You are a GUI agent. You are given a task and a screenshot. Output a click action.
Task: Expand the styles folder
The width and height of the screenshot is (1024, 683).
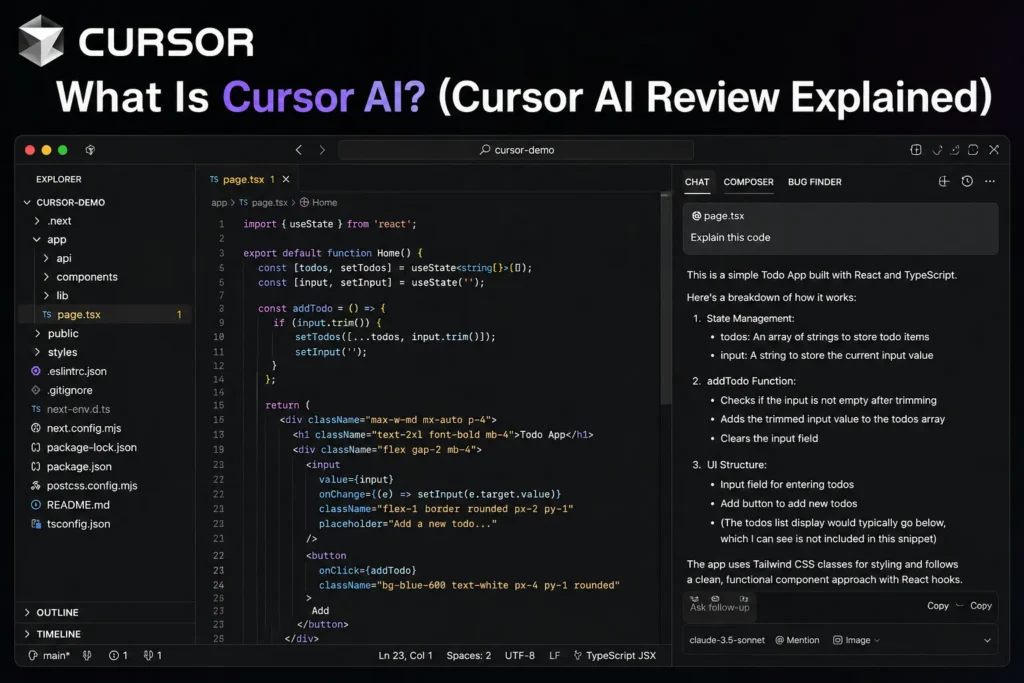37,352
